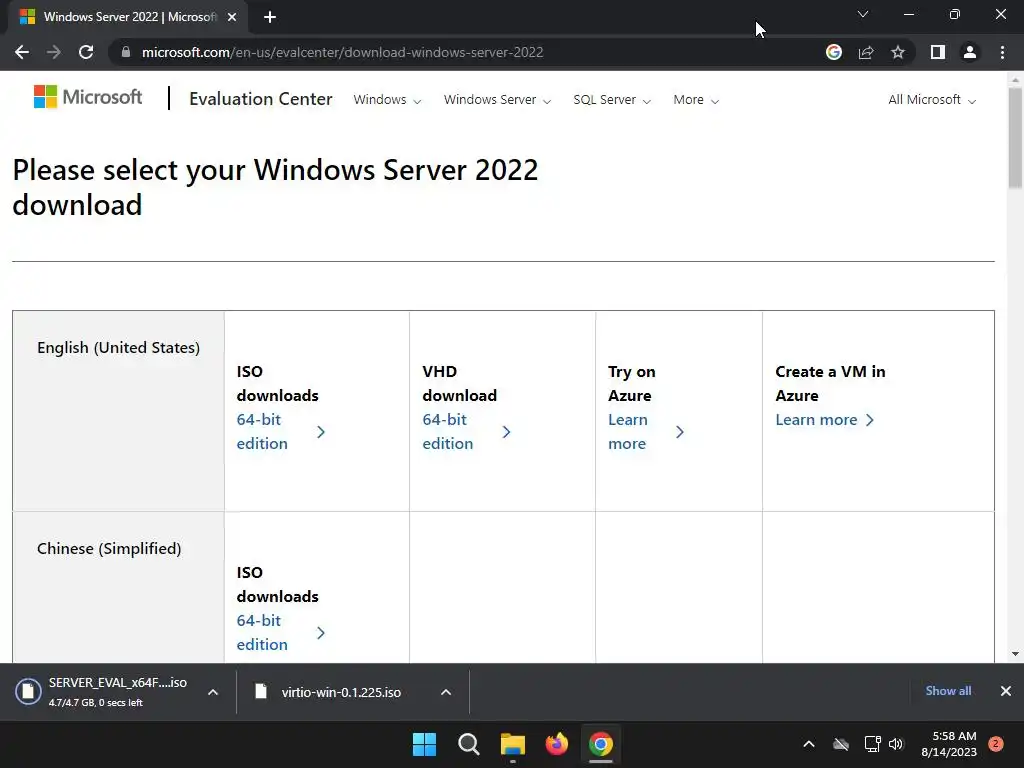Expand options for SERVER_EVAL iso download
This screenshot has width=1024, height=768.
point(213,692)
